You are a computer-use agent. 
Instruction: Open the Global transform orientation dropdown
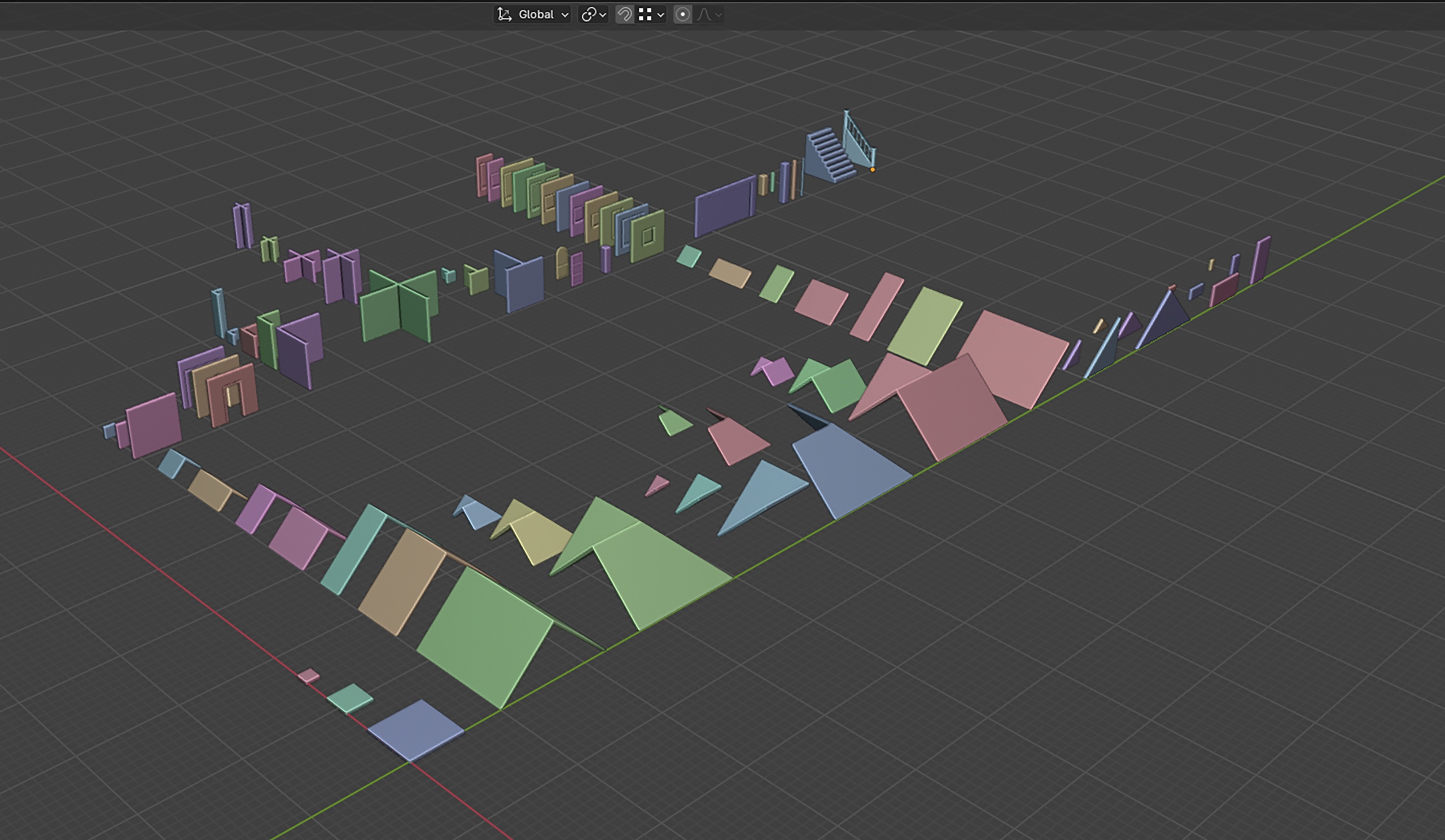point(532,14)
